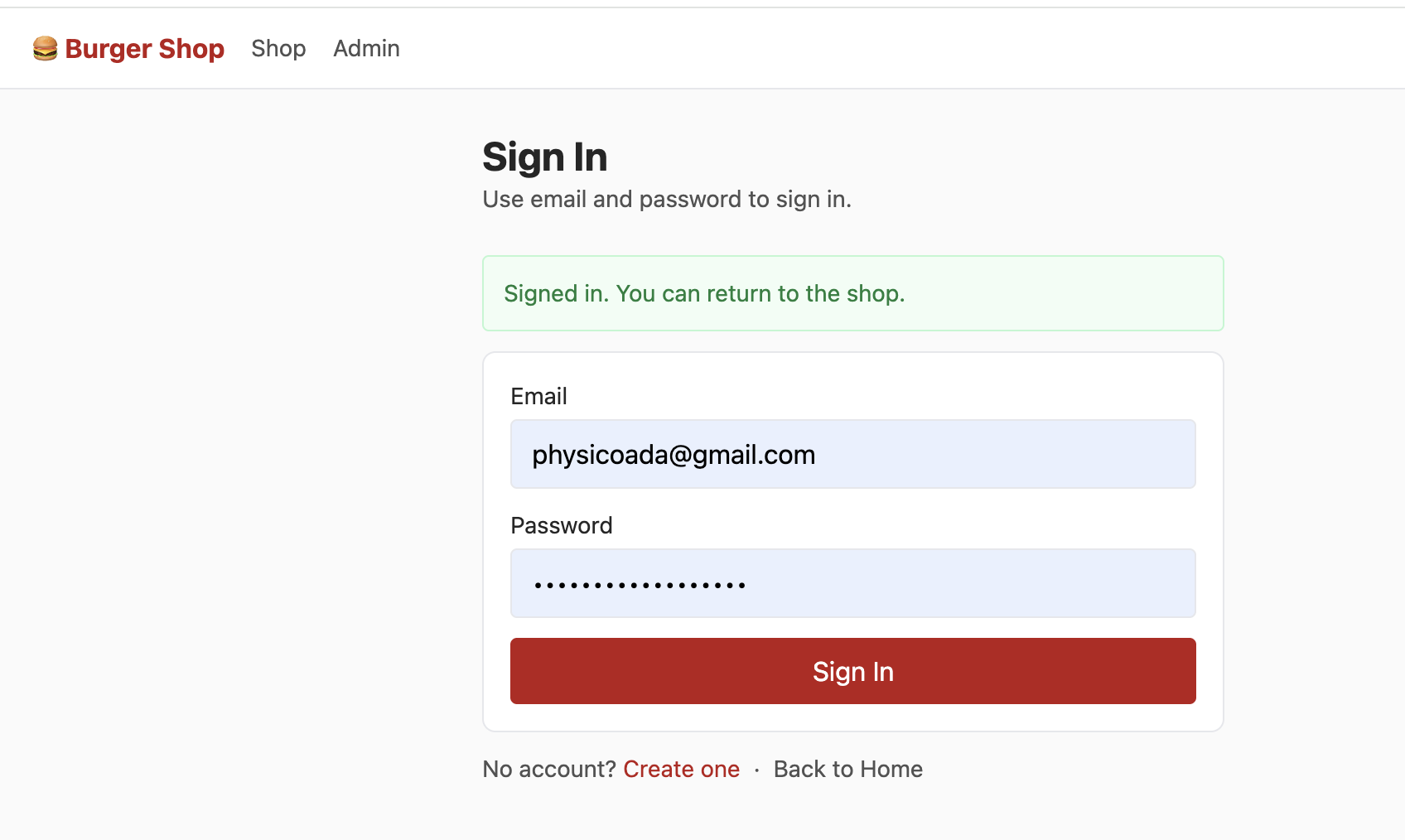The height and width of the screenshot is (840, 1405).
Task: Click the 'No account?' text
Action: pos(549,770)
